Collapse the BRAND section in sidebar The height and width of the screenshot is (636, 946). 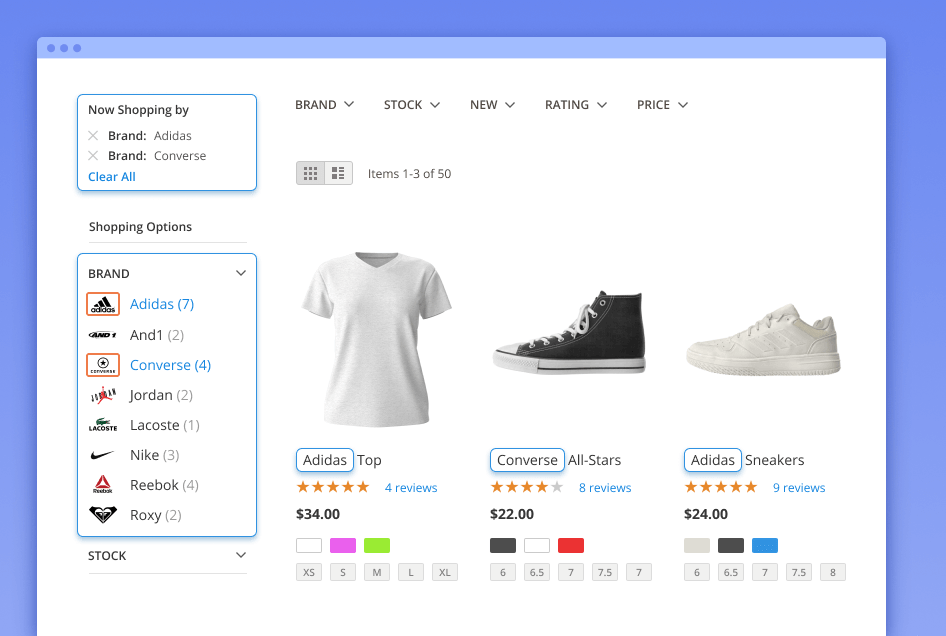coord(240,273)
